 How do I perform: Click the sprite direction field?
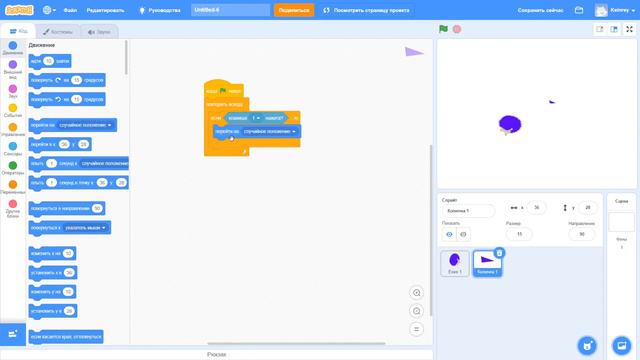click(x=582, y=234)
